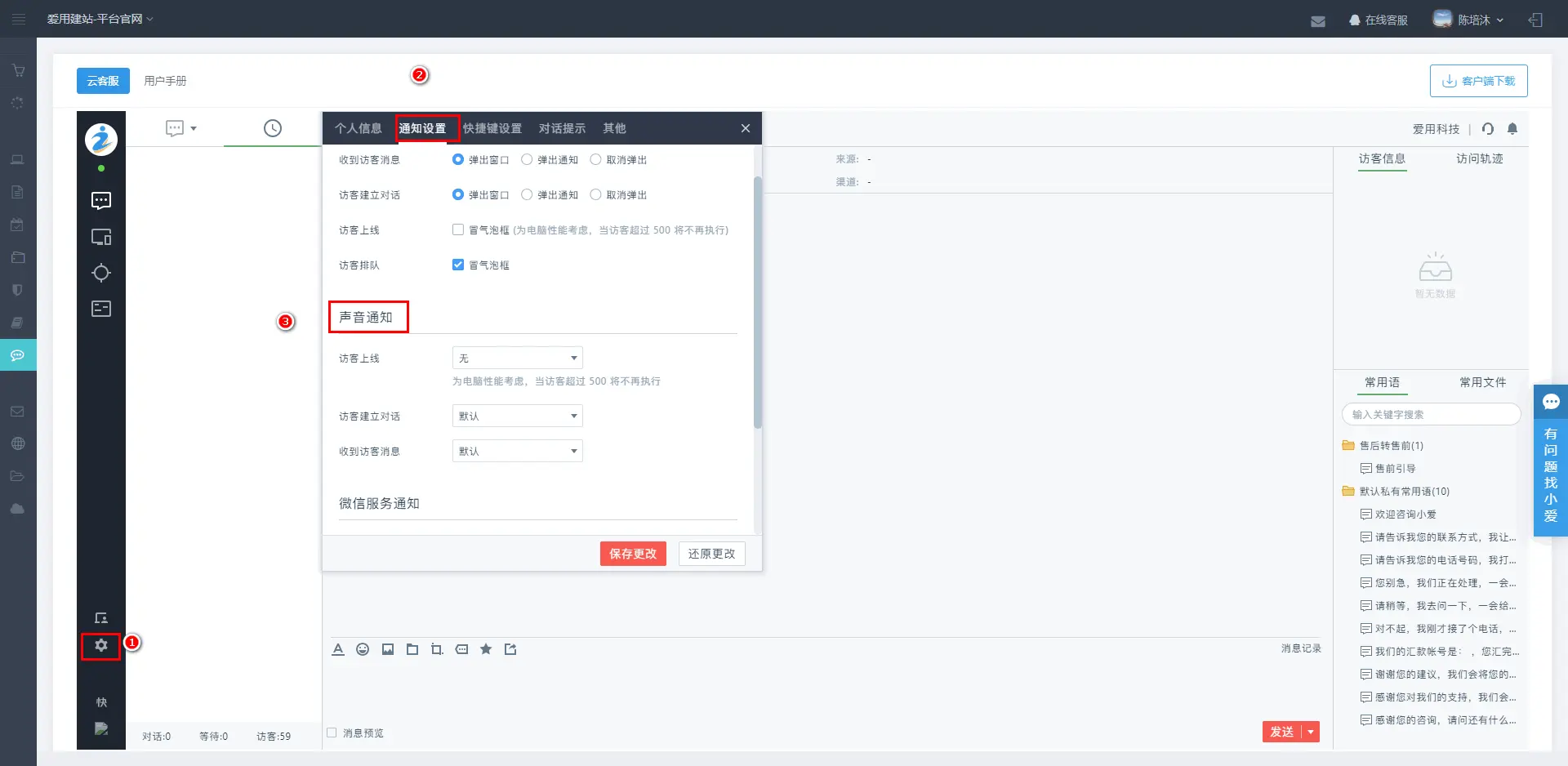Open the history clock icon tab
Image resolution: width=1568 pixels, height=766 pixels.
[x=272, y=128]
